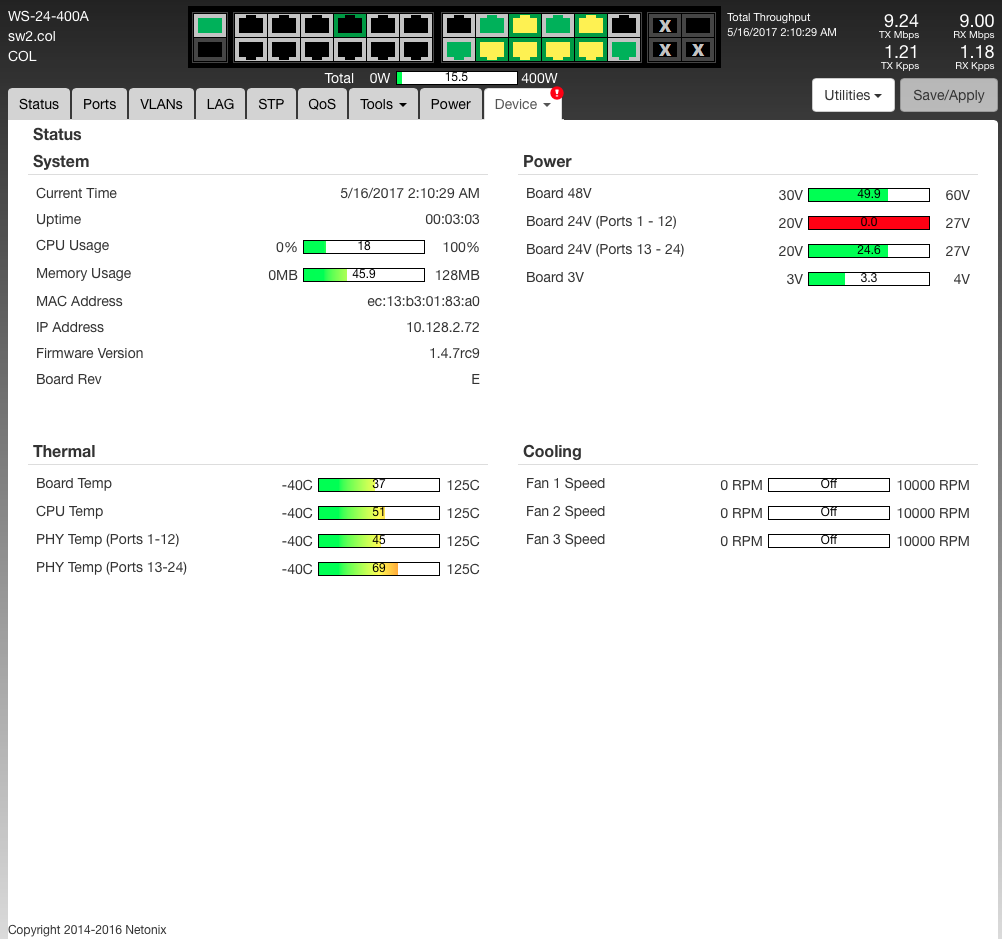The height and width of the screenshot is (939, 1002).
Task: Click the green status indicator at far left of port panel
Action: tap(210, 26)
